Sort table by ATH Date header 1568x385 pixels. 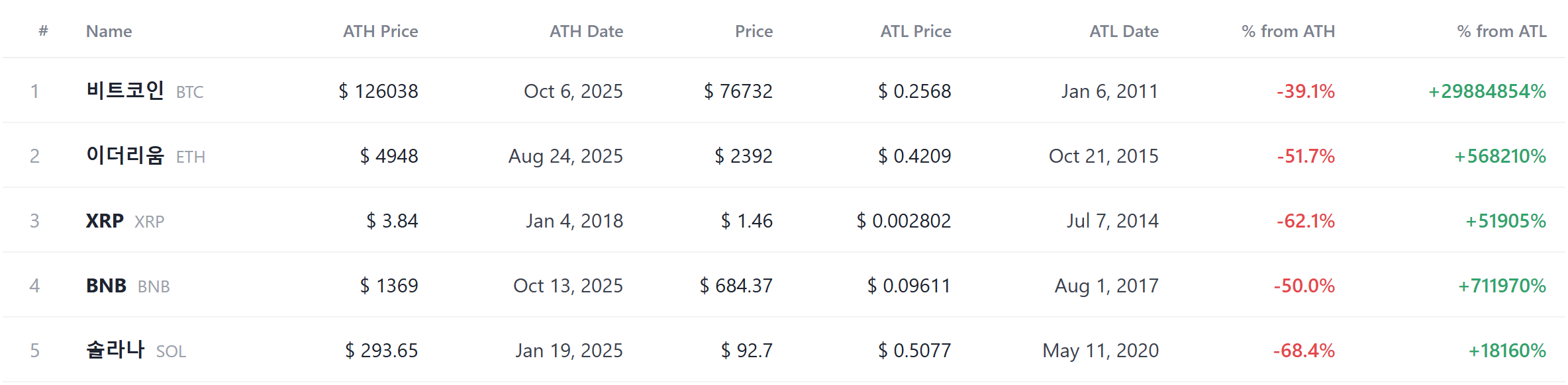(x=586, y=31)
